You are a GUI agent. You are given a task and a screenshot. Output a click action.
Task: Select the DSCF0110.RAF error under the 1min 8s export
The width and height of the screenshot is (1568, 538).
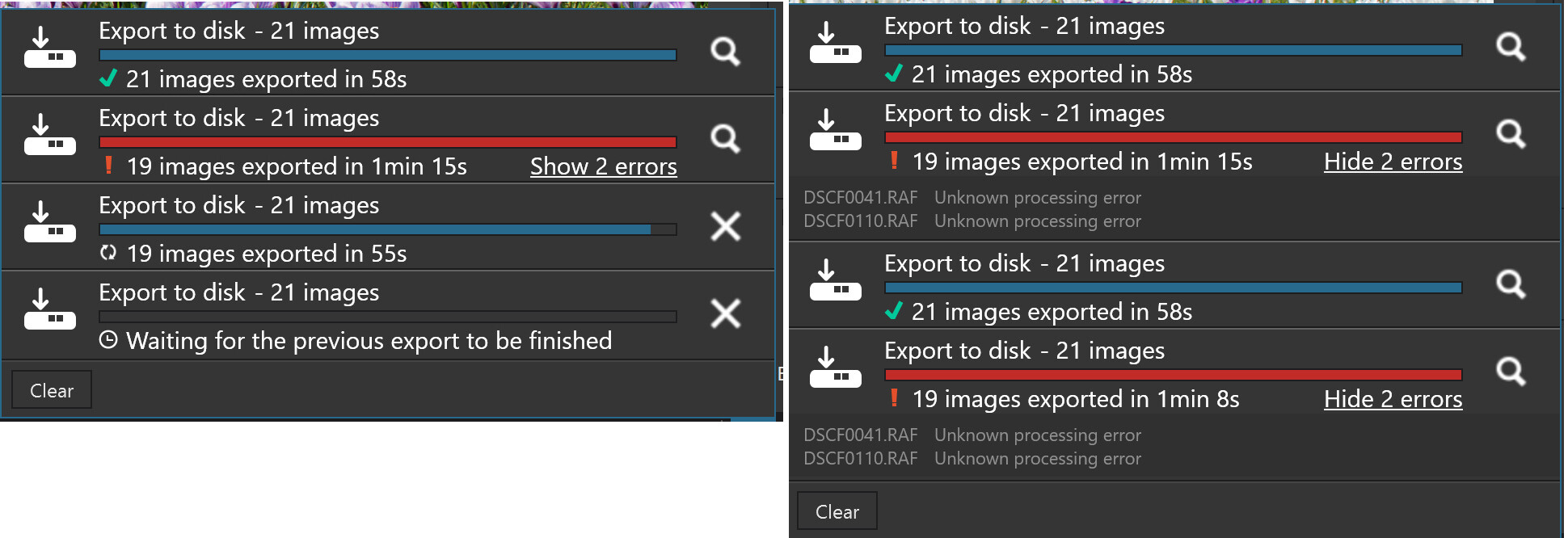[860, 459]
